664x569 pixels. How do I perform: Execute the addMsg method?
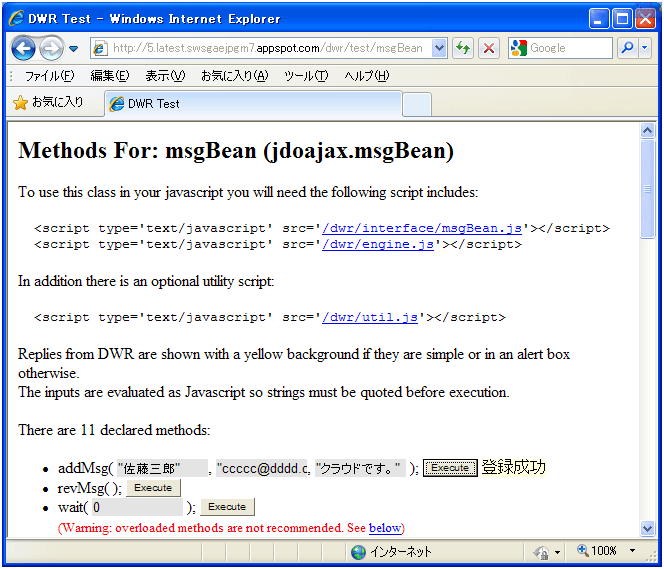450,468
